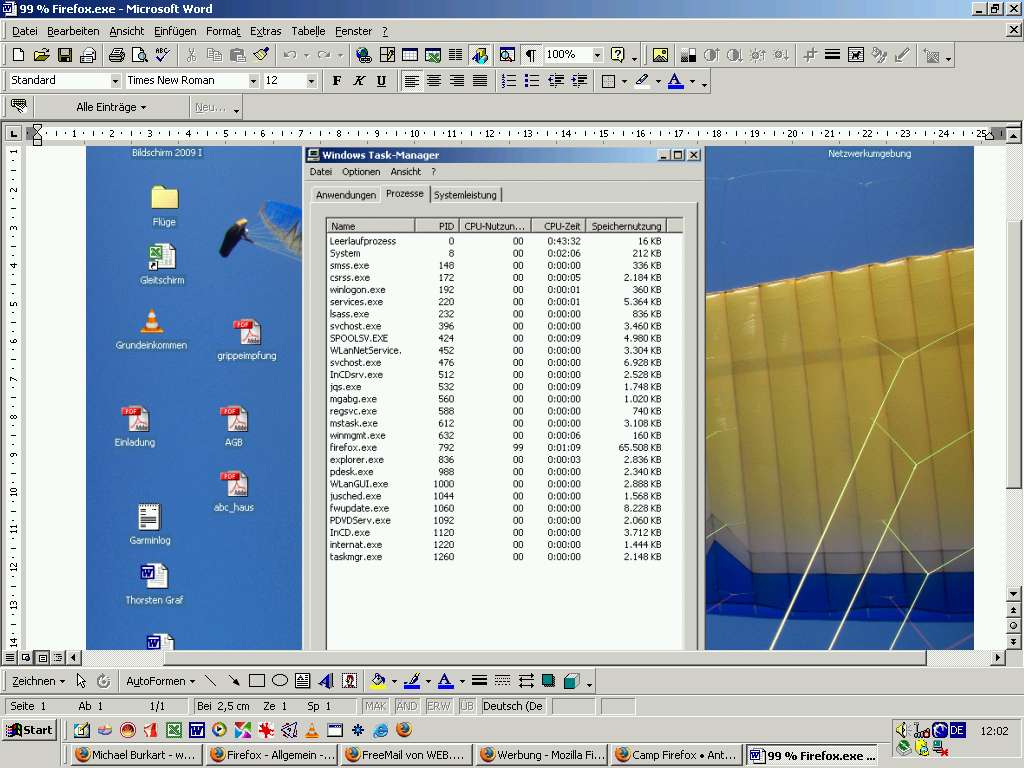This screenshot has height=768, width=1024.
Task: Insert a hyperlink using the globe icon
Action: (363, 55)
